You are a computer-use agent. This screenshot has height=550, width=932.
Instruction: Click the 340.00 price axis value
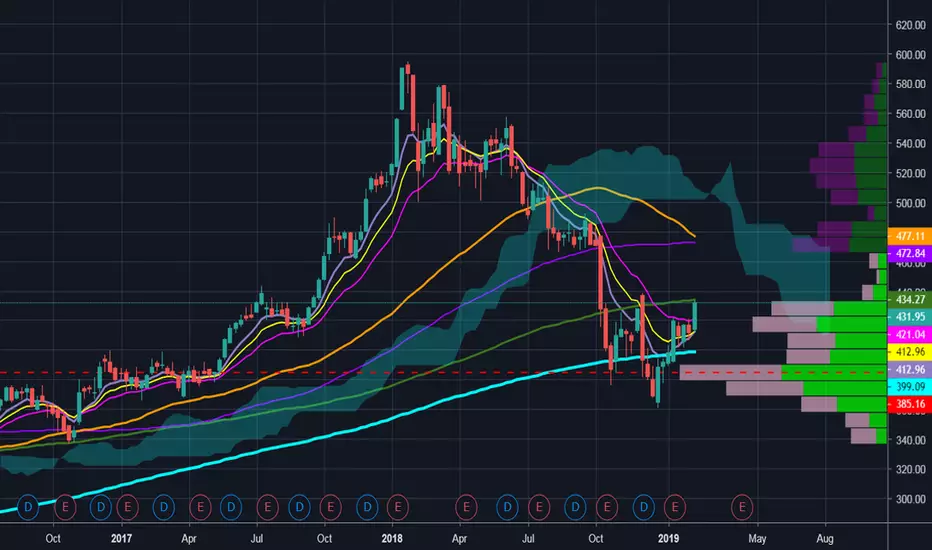coord(911,440)
